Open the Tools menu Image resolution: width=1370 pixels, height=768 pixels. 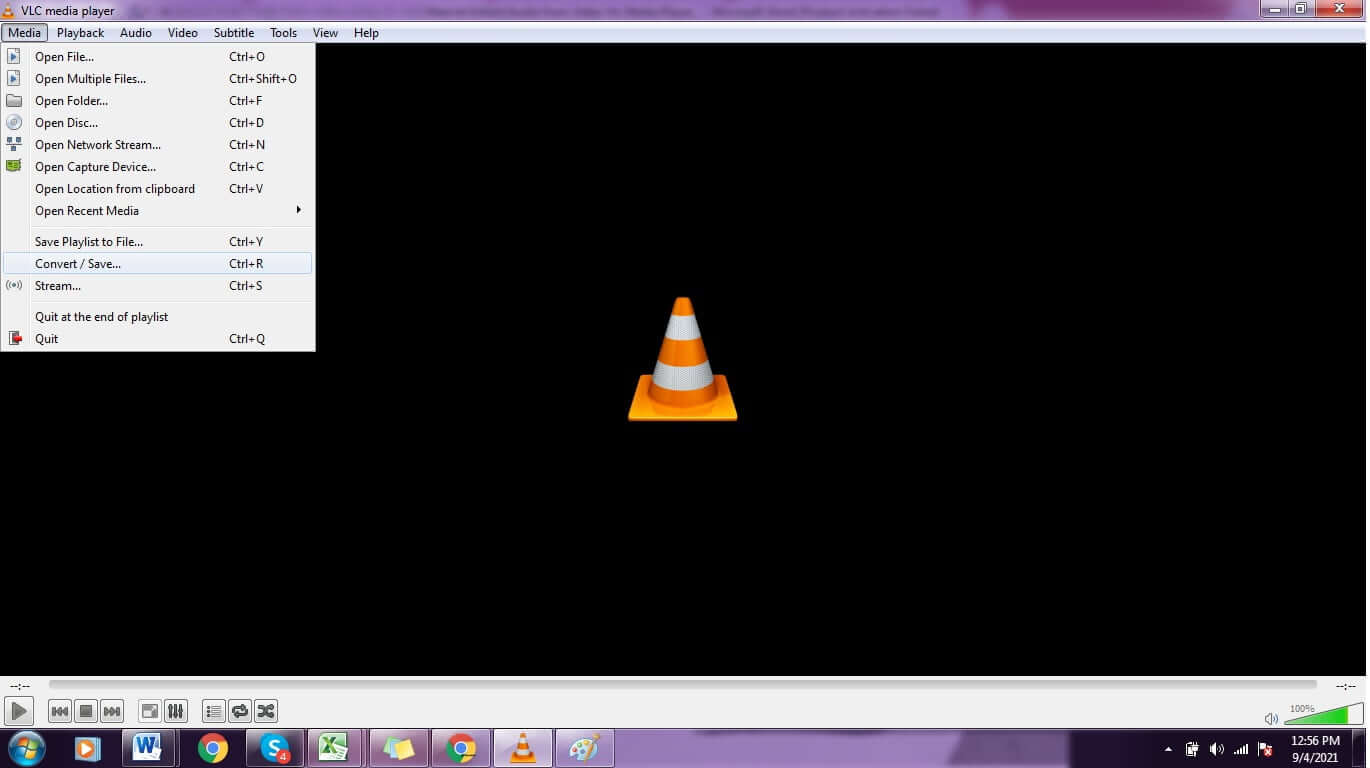point(284,32)
